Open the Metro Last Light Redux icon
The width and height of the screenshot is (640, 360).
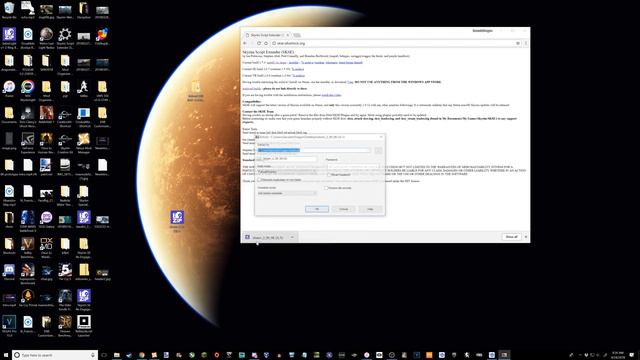pos(46,37)
